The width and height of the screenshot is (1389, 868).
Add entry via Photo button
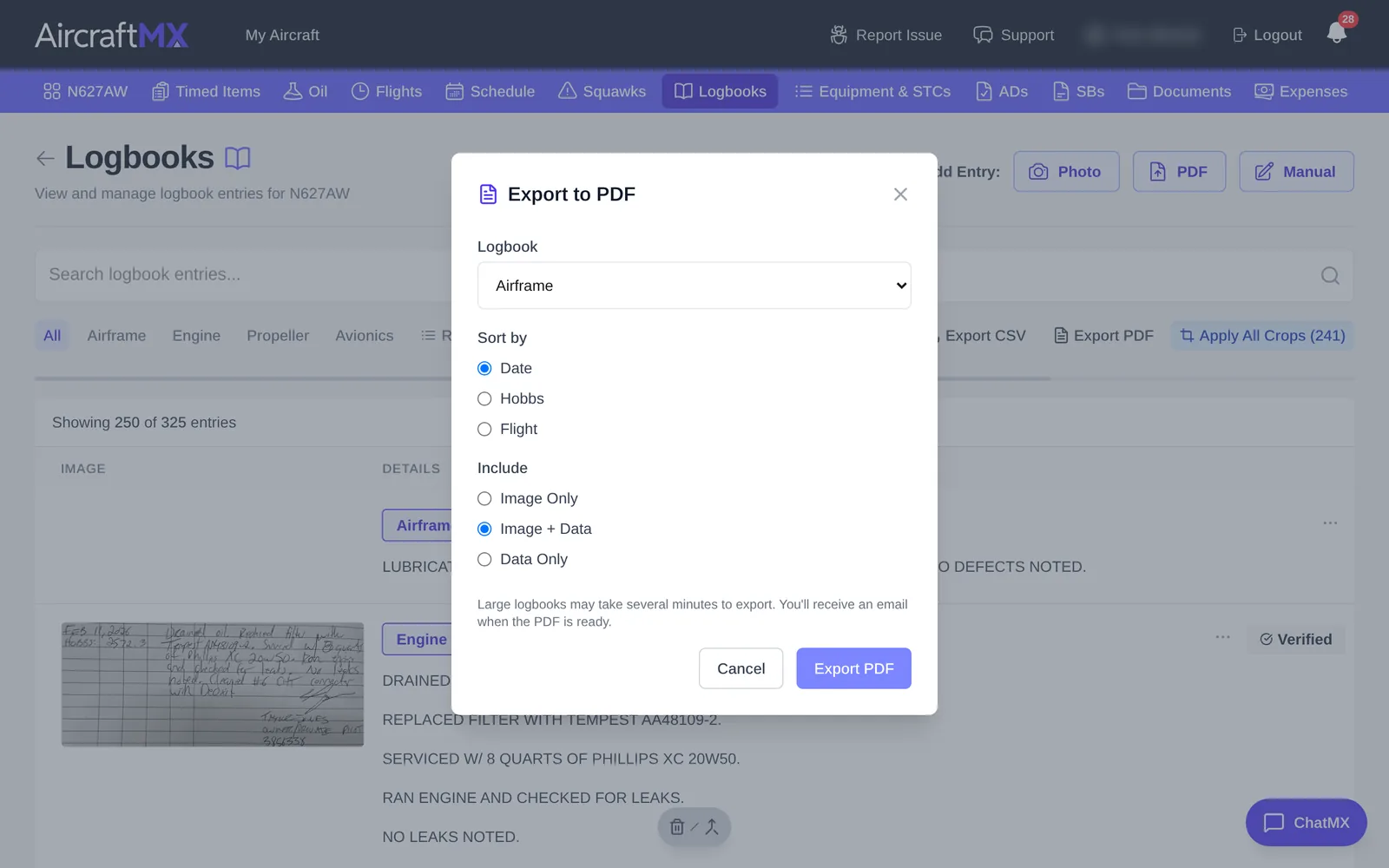(x=1066, y=172)
